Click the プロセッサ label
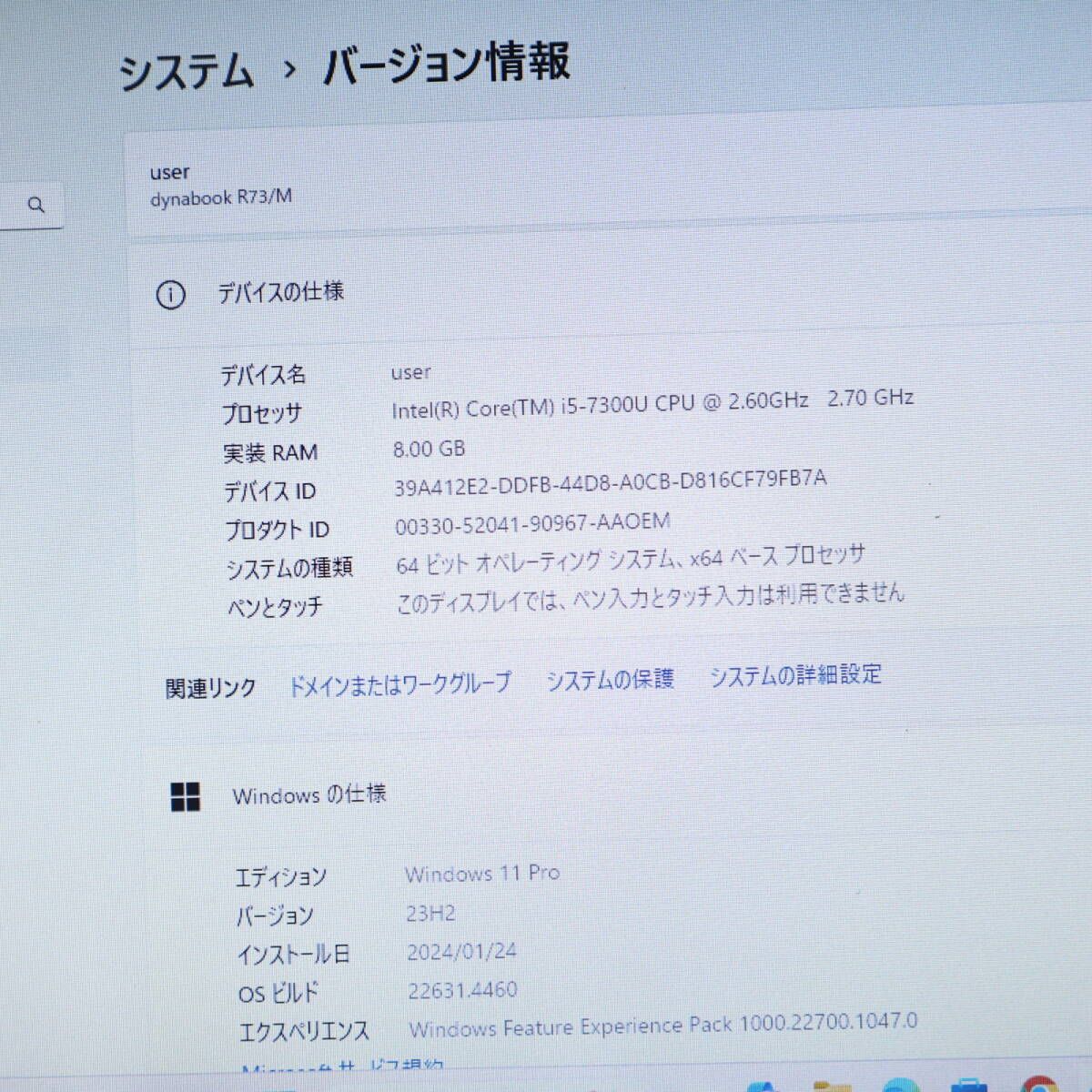This screenshot has height=1092, width=1092. click(x=262, y=413)
